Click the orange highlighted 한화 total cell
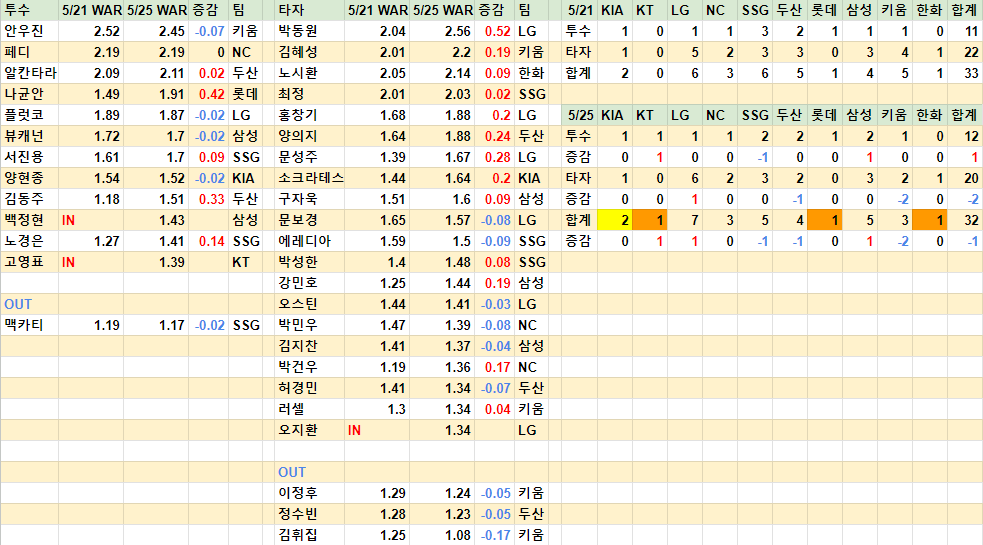983x545 pixels. [x=929, y=220]
